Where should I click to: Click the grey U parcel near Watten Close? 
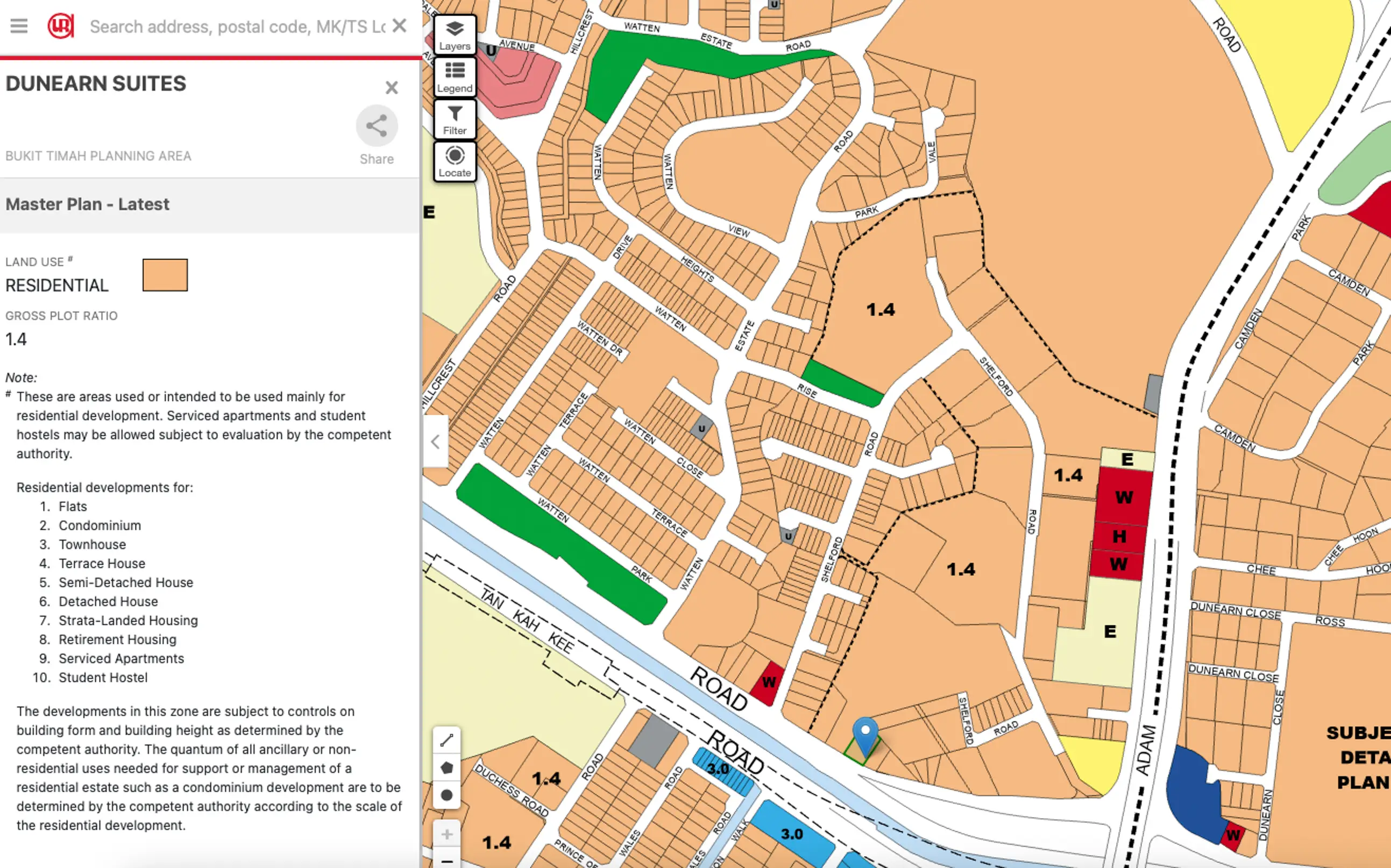coord(701,428)
